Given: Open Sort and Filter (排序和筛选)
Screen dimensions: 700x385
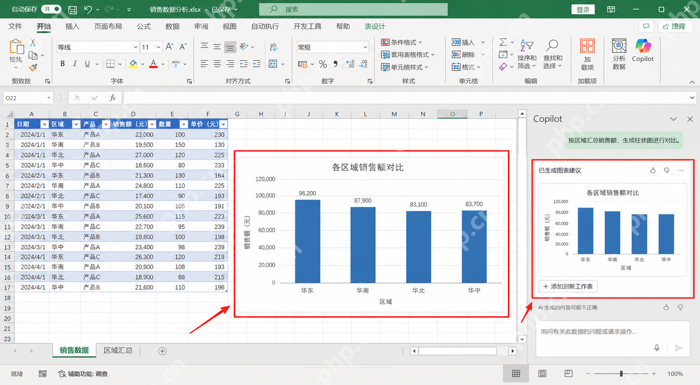Looking at the screenshot, I should (x=527, y=54).
